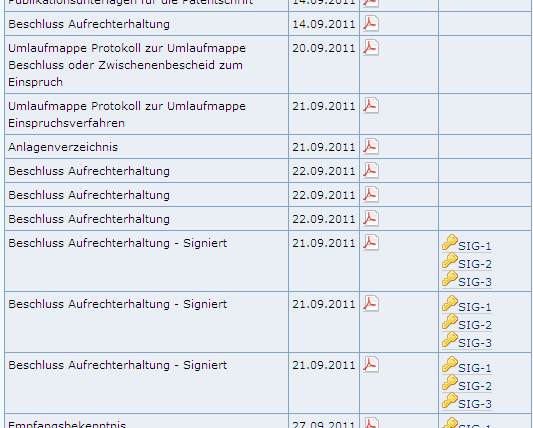Open PDF of Umlaufmappe Einspruchsverfahren dated 21.09.2011

point(371,106)
